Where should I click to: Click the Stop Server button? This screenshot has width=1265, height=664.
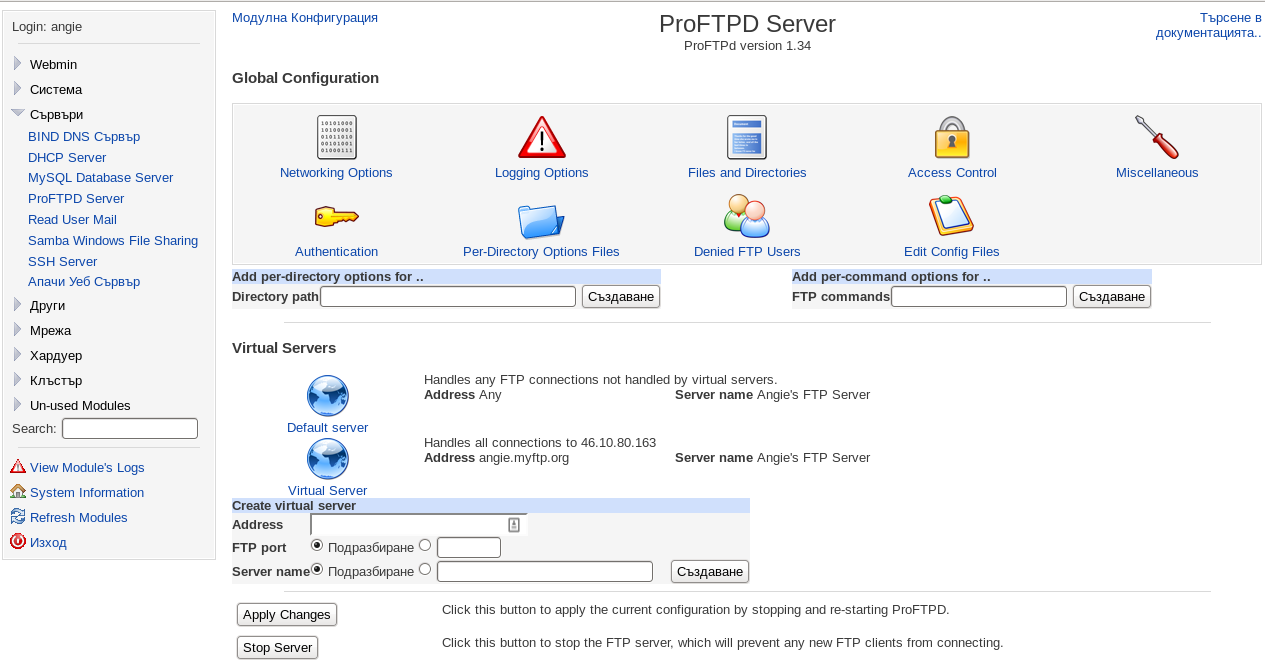point(277,647)
